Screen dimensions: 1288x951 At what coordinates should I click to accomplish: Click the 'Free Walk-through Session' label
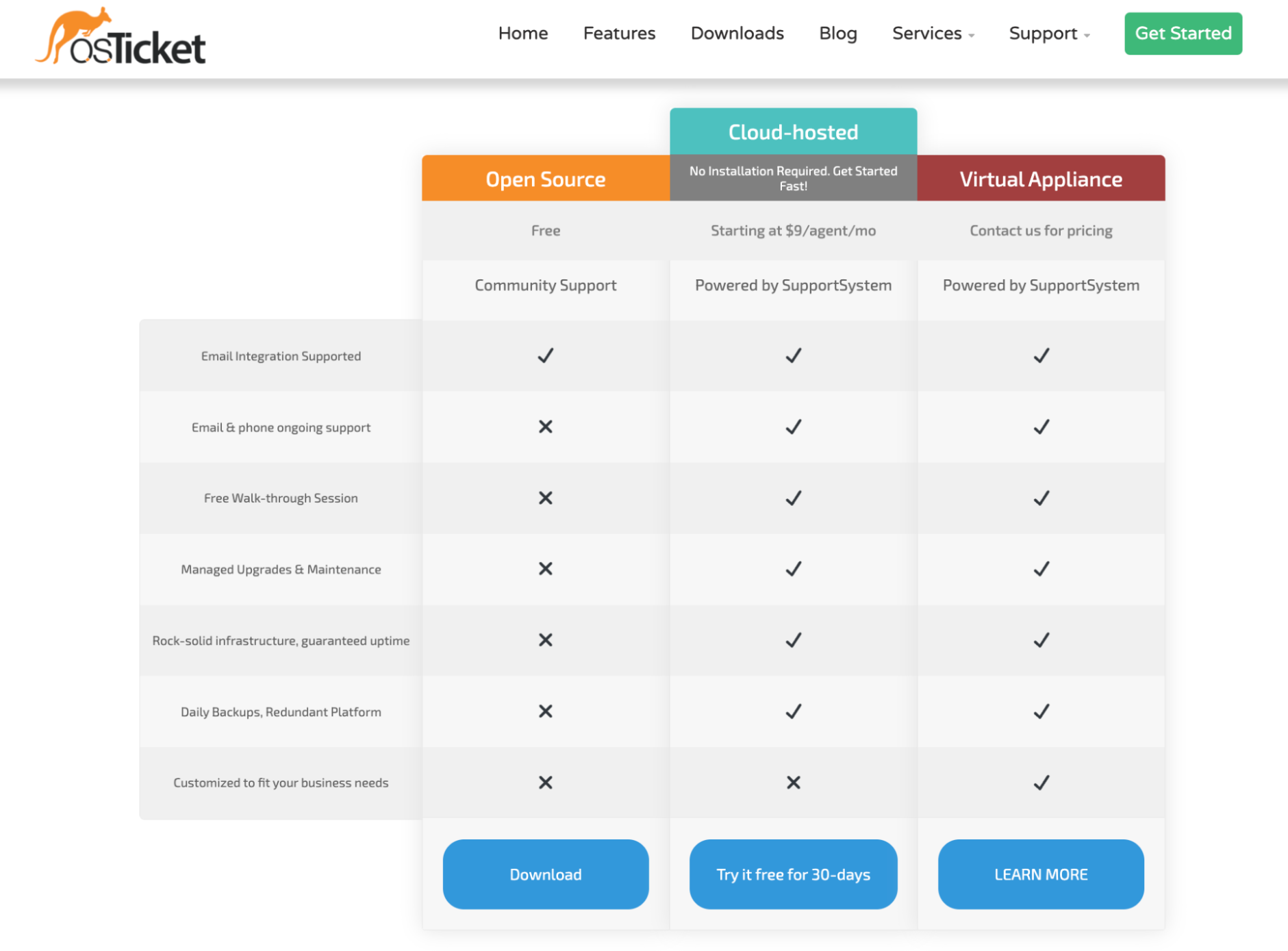tap(281, 498)
